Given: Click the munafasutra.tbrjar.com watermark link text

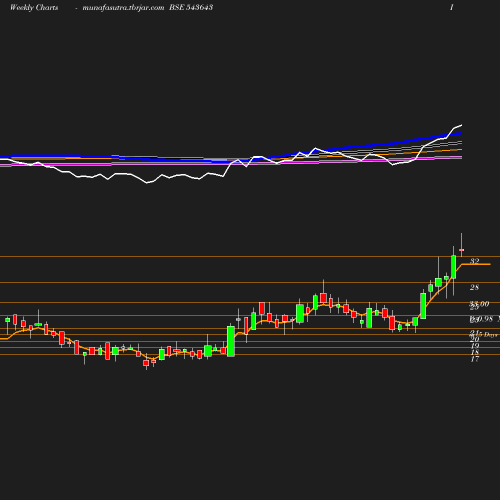Looking at the screenshot, I should [123, 7].
